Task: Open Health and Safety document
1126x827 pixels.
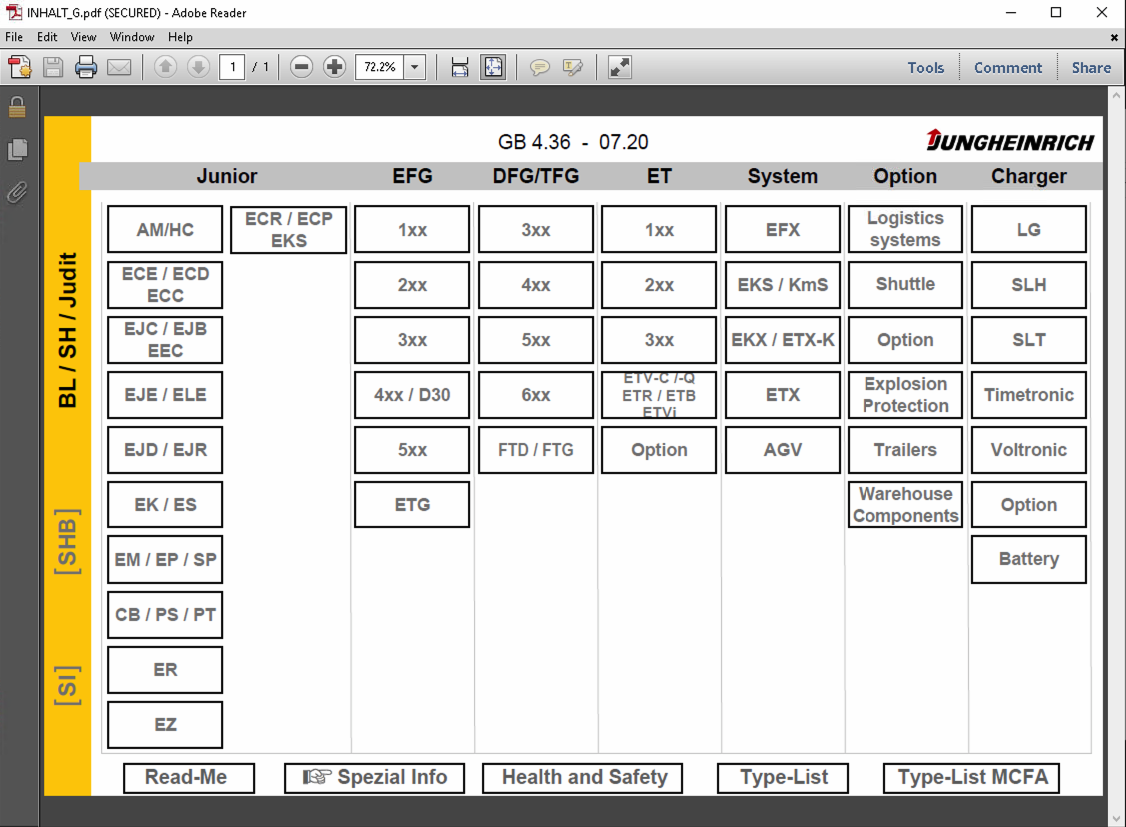Action: pyautogui.click(x=582, y=778)
